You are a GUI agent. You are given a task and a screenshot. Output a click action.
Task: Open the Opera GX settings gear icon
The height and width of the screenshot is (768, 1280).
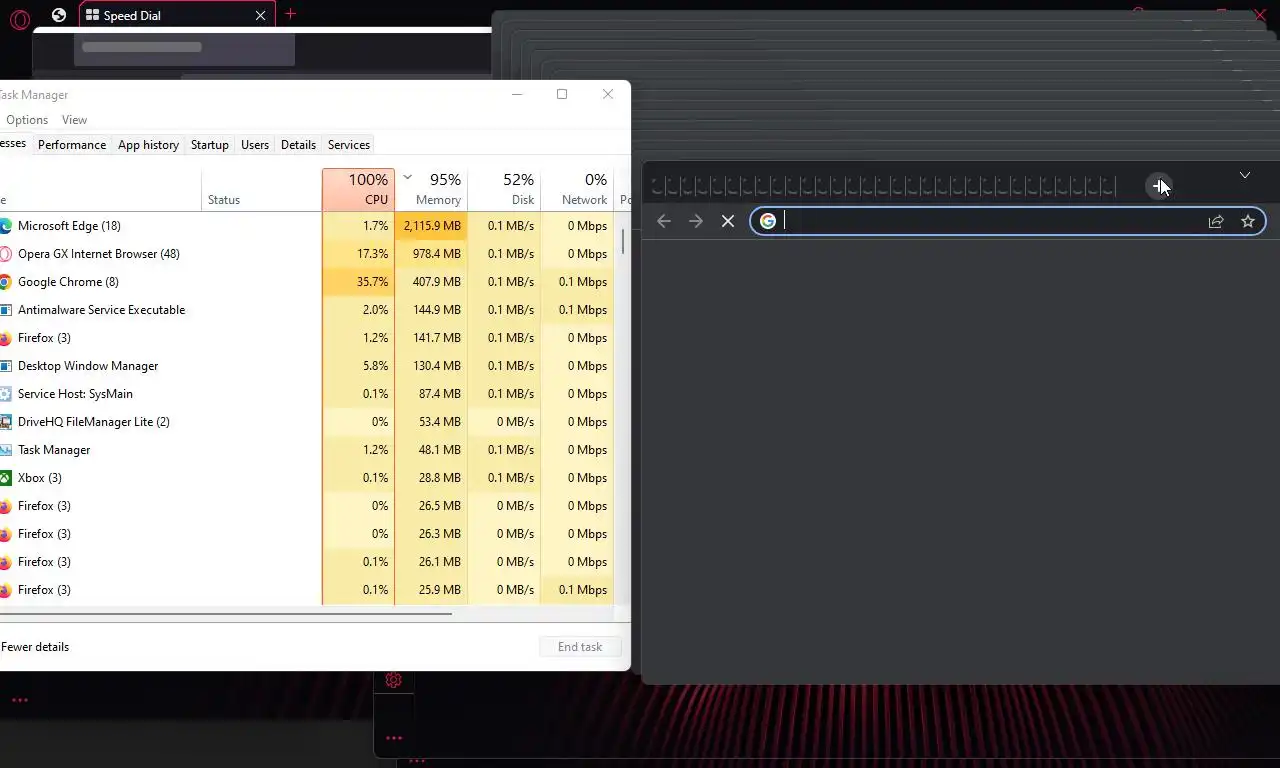click(x=393, y=680)
